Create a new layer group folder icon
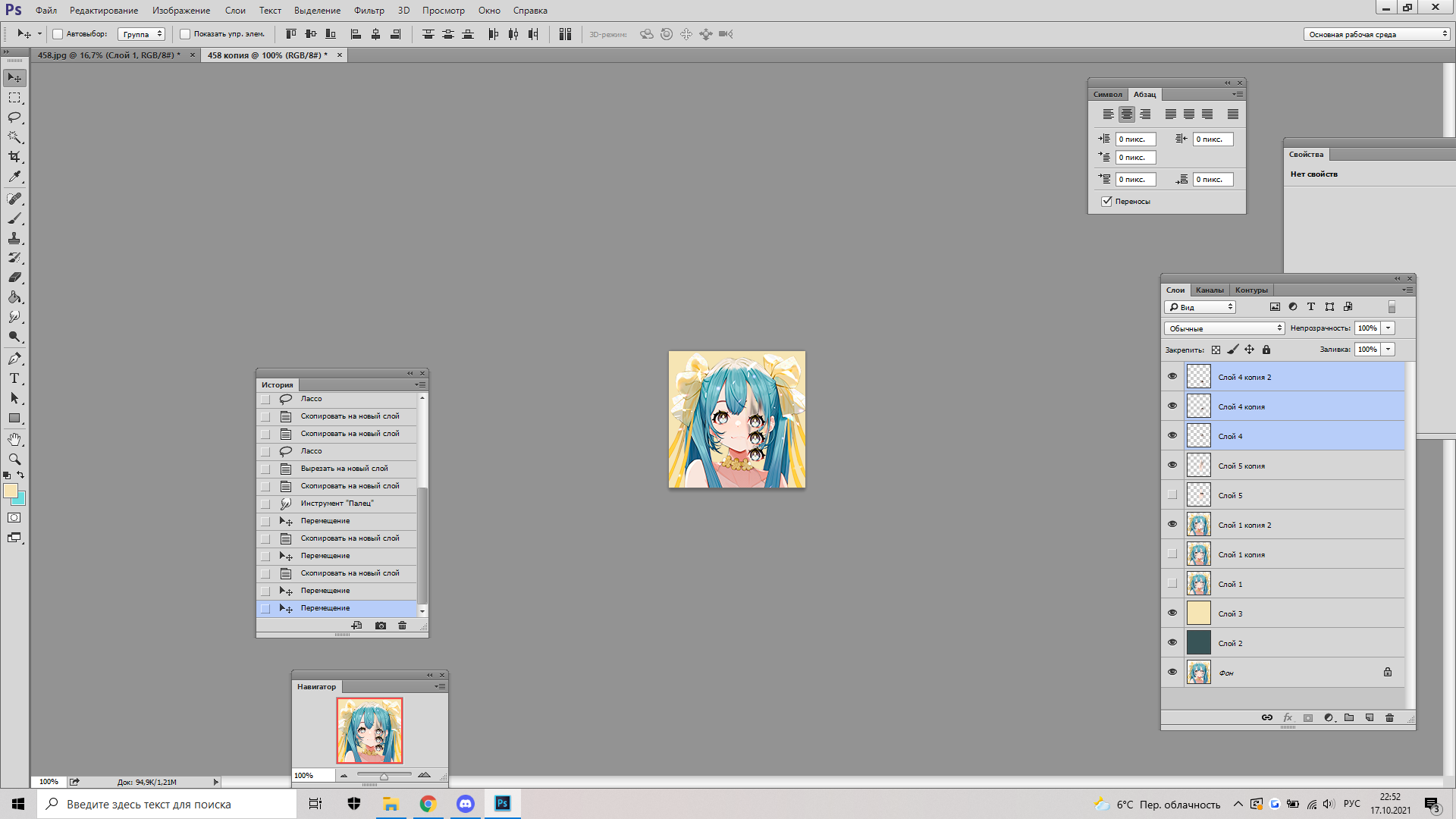 point(1349,717)
